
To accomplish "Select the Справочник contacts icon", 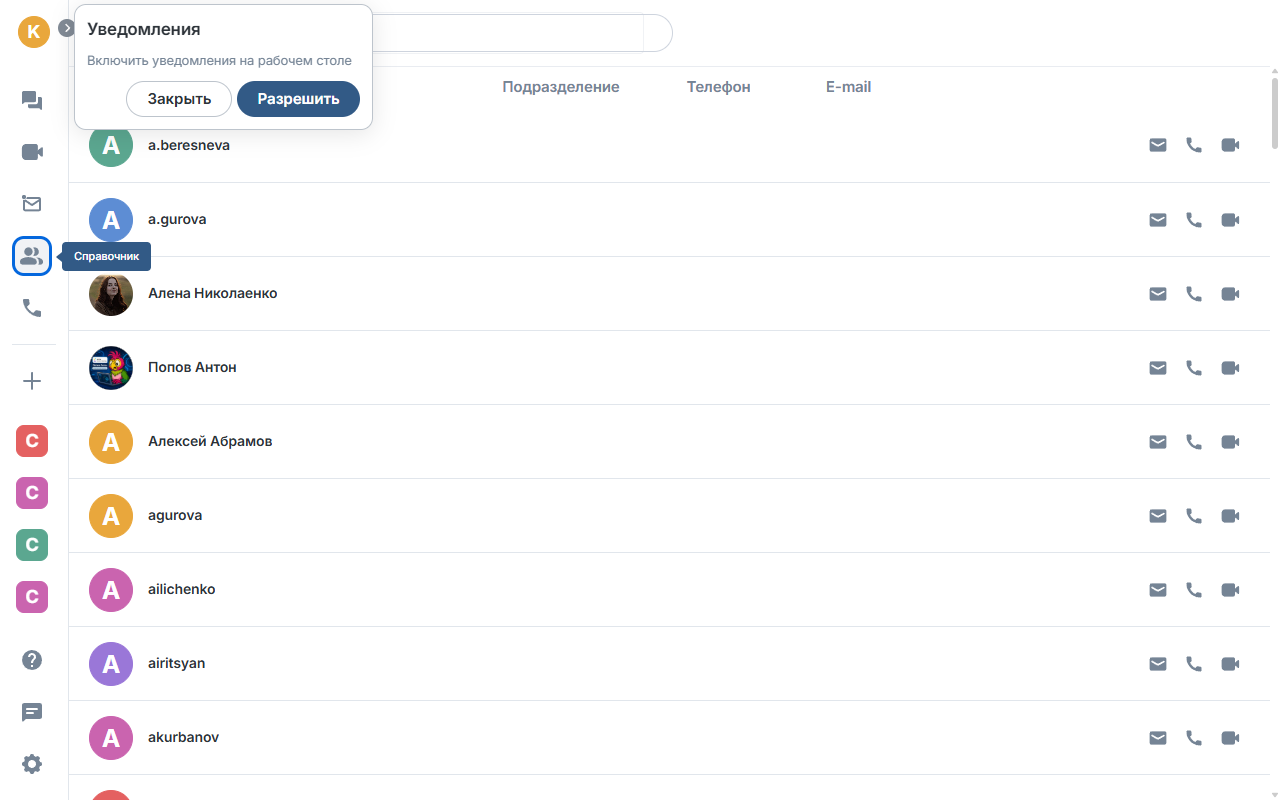I will 32,256.
